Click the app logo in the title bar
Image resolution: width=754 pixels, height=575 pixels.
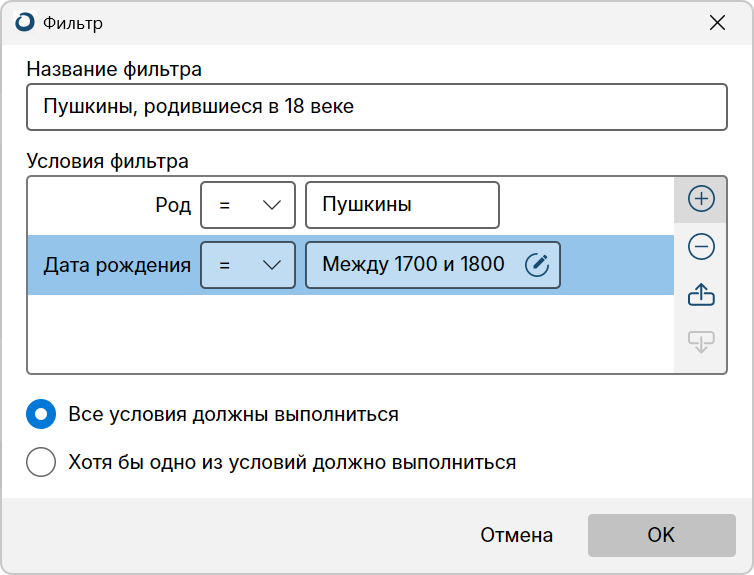pos(25,22)
